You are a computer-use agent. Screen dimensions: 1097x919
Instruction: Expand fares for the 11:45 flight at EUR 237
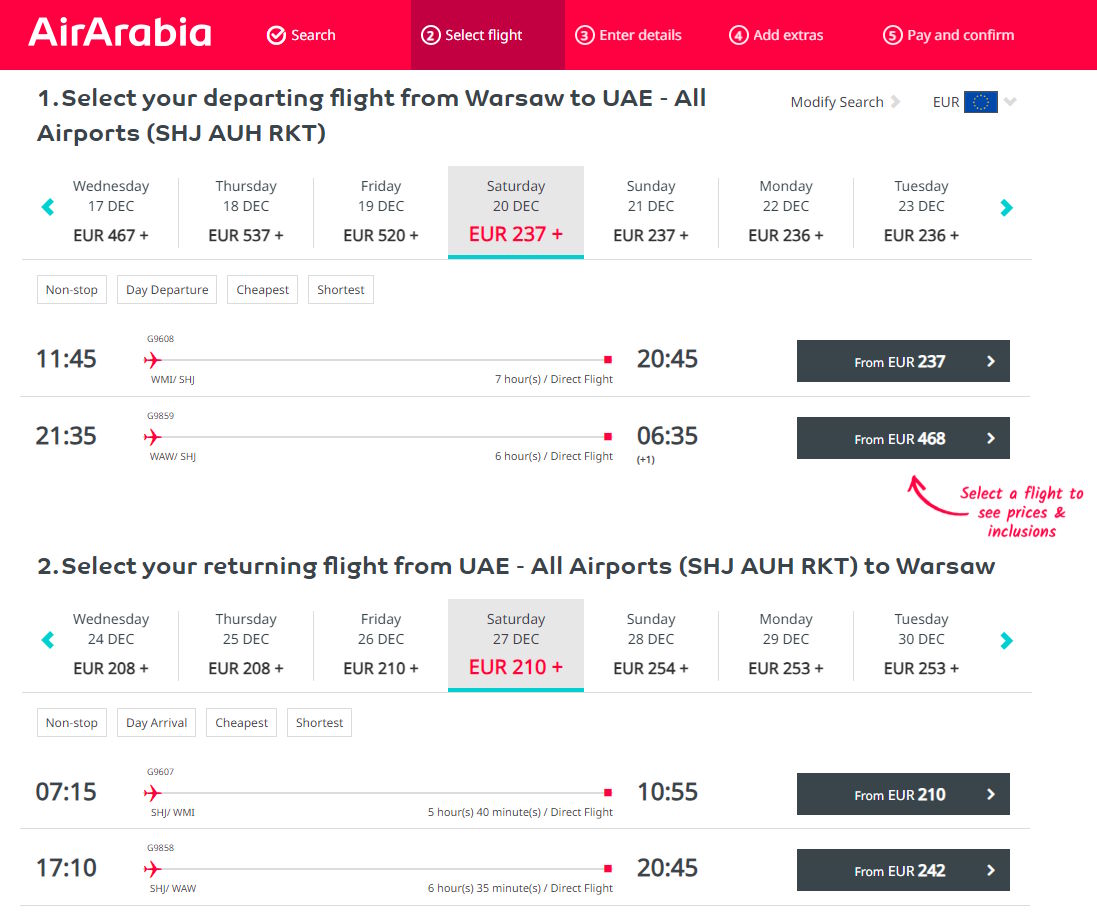point(902,362)
